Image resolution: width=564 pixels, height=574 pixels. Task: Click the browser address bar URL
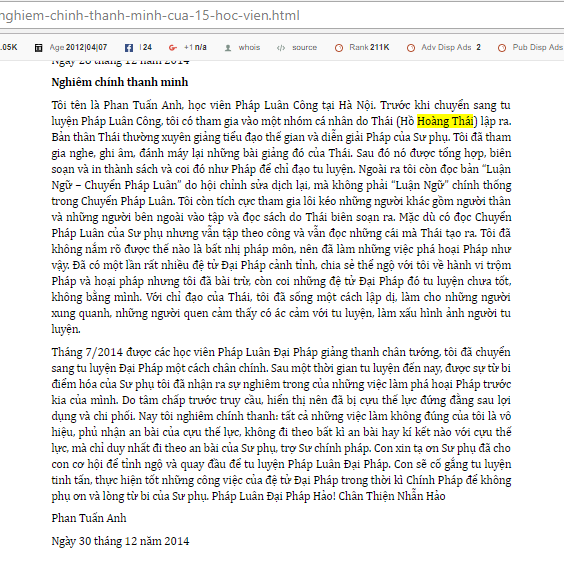[150, 16]
